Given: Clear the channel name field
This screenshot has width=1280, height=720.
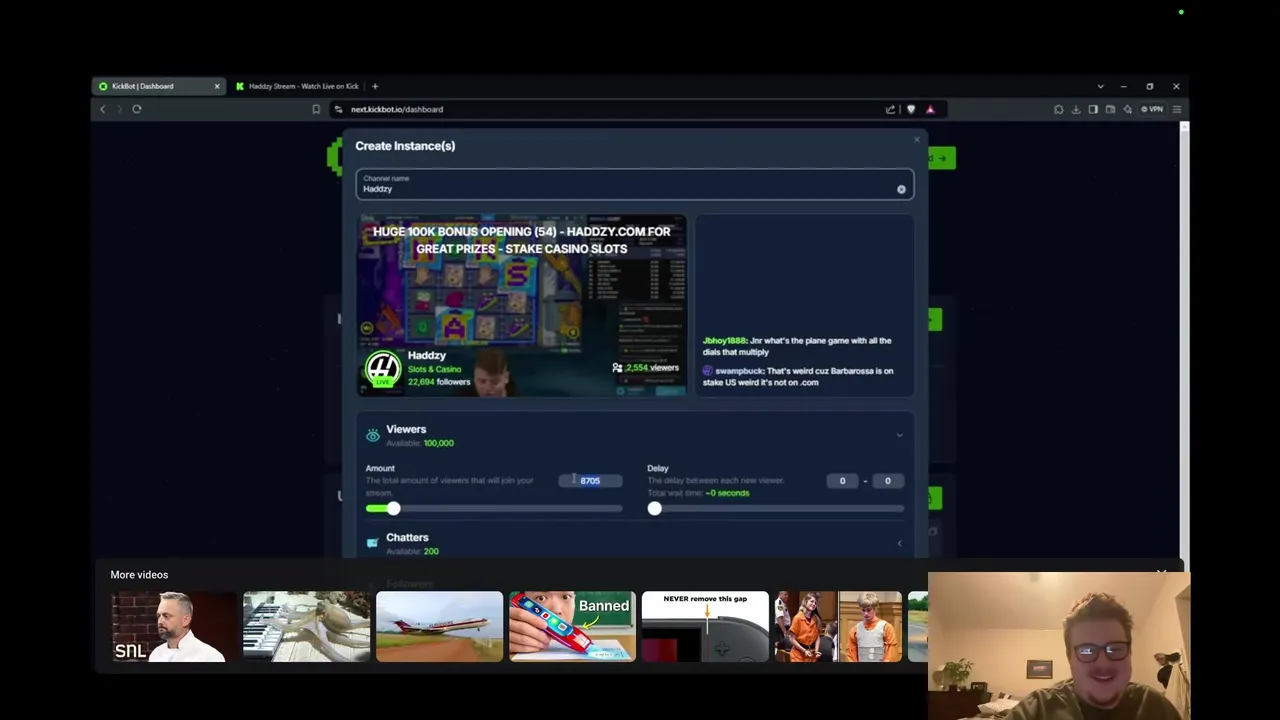Looking at the screenshot, I should [x=901, y=189].
